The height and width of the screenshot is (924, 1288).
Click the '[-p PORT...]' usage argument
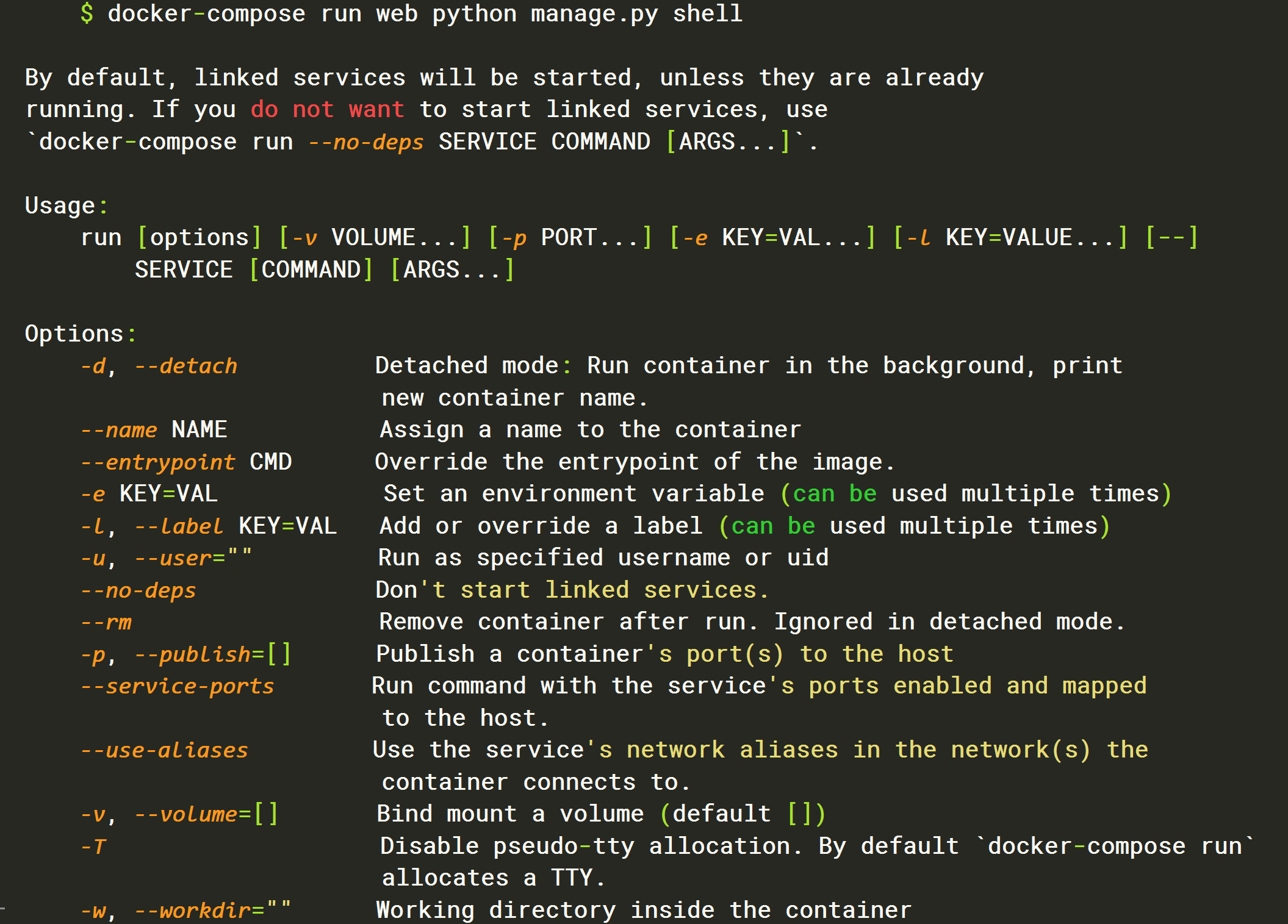[x=570, y=238]
